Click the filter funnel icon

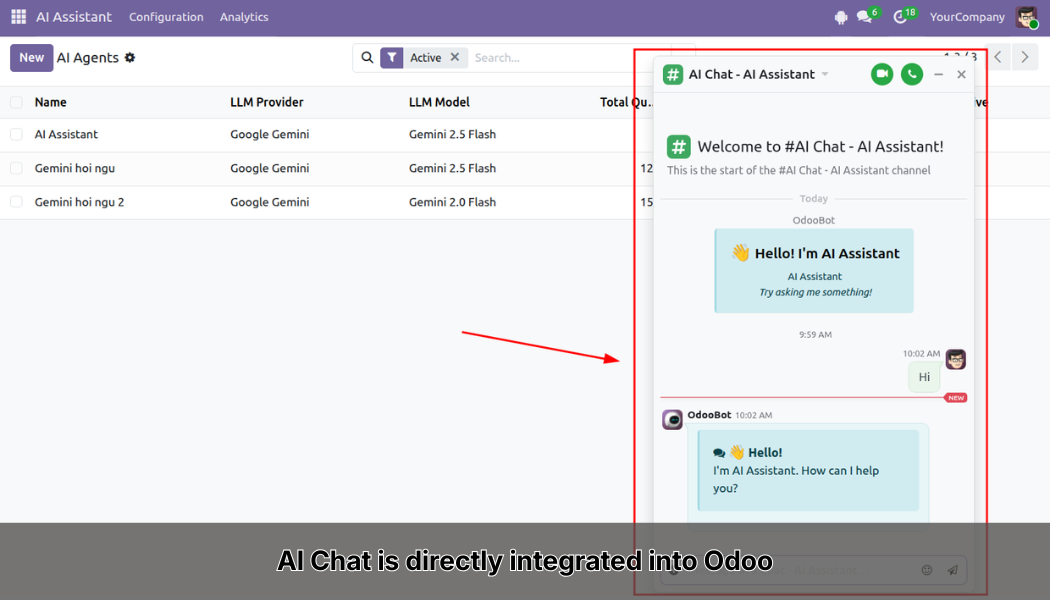[x=392, y=58]
